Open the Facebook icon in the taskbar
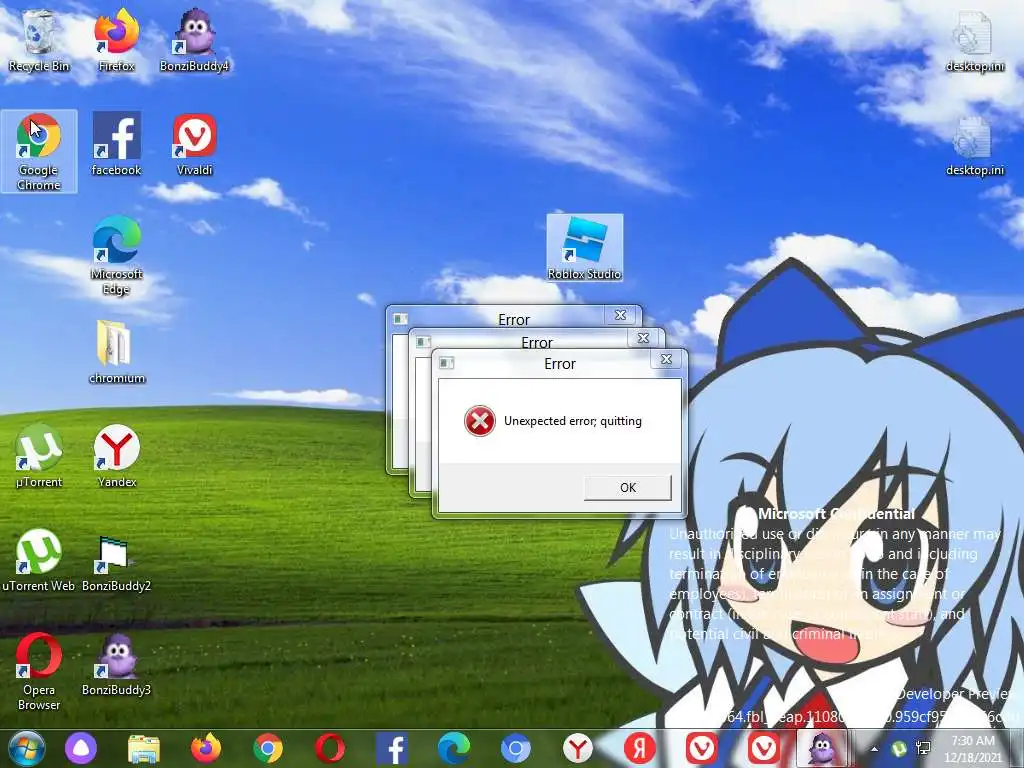 click(x=392, y=749)
